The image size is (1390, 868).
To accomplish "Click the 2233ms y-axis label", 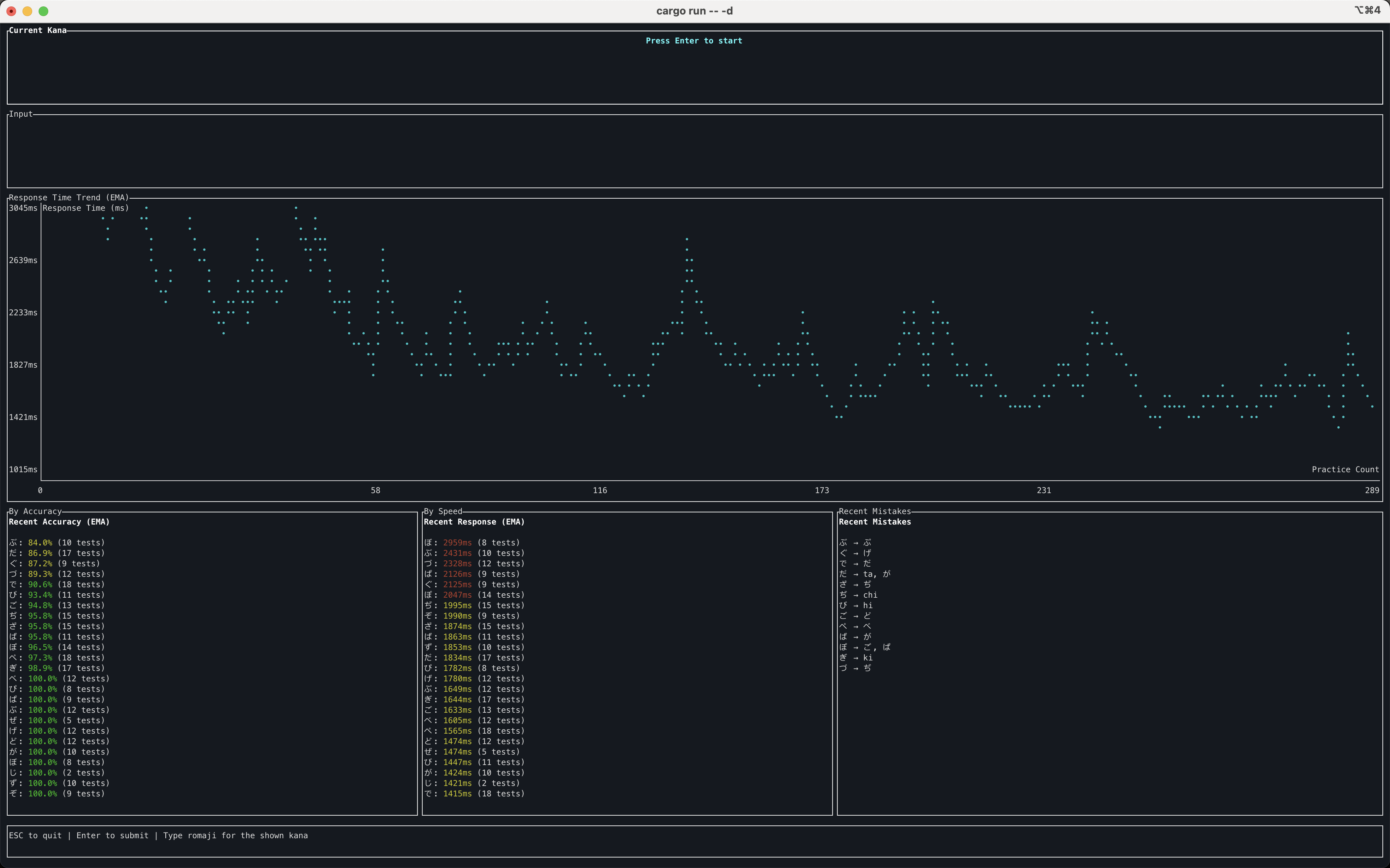I will [23, 312].
